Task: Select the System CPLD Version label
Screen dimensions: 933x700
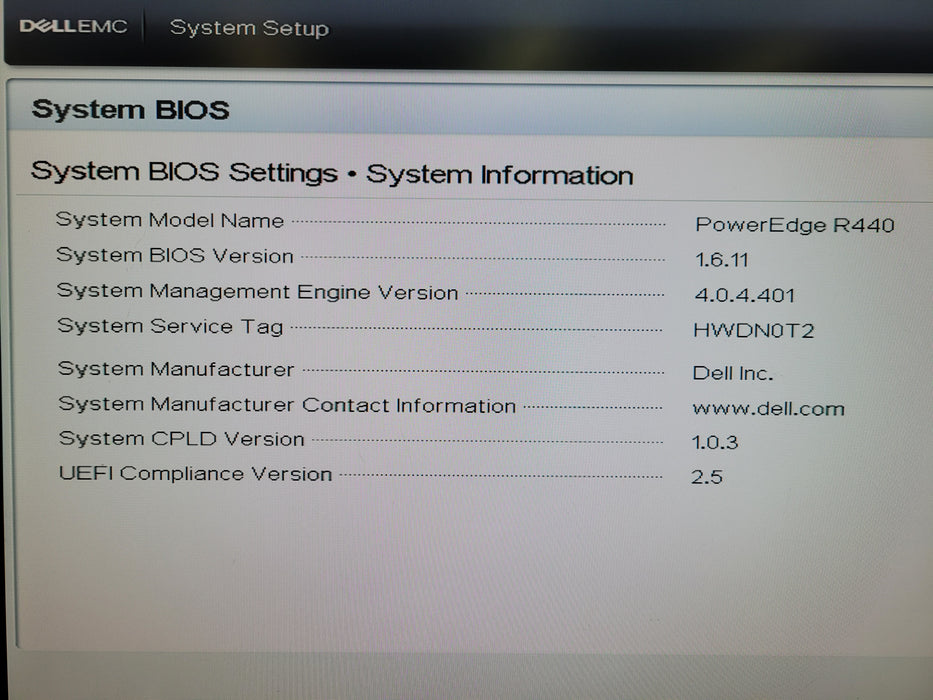Action: pyautogui.click(x=181, y=439)
